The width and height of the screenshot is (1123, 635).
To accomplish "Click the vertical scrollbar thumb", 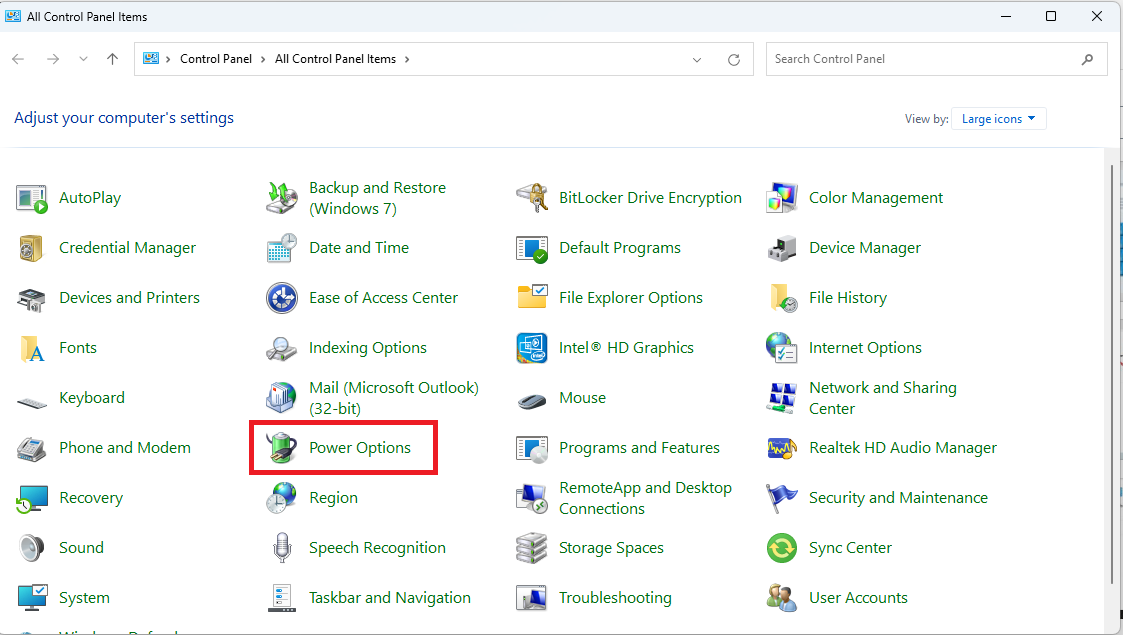I will 1112,374.
